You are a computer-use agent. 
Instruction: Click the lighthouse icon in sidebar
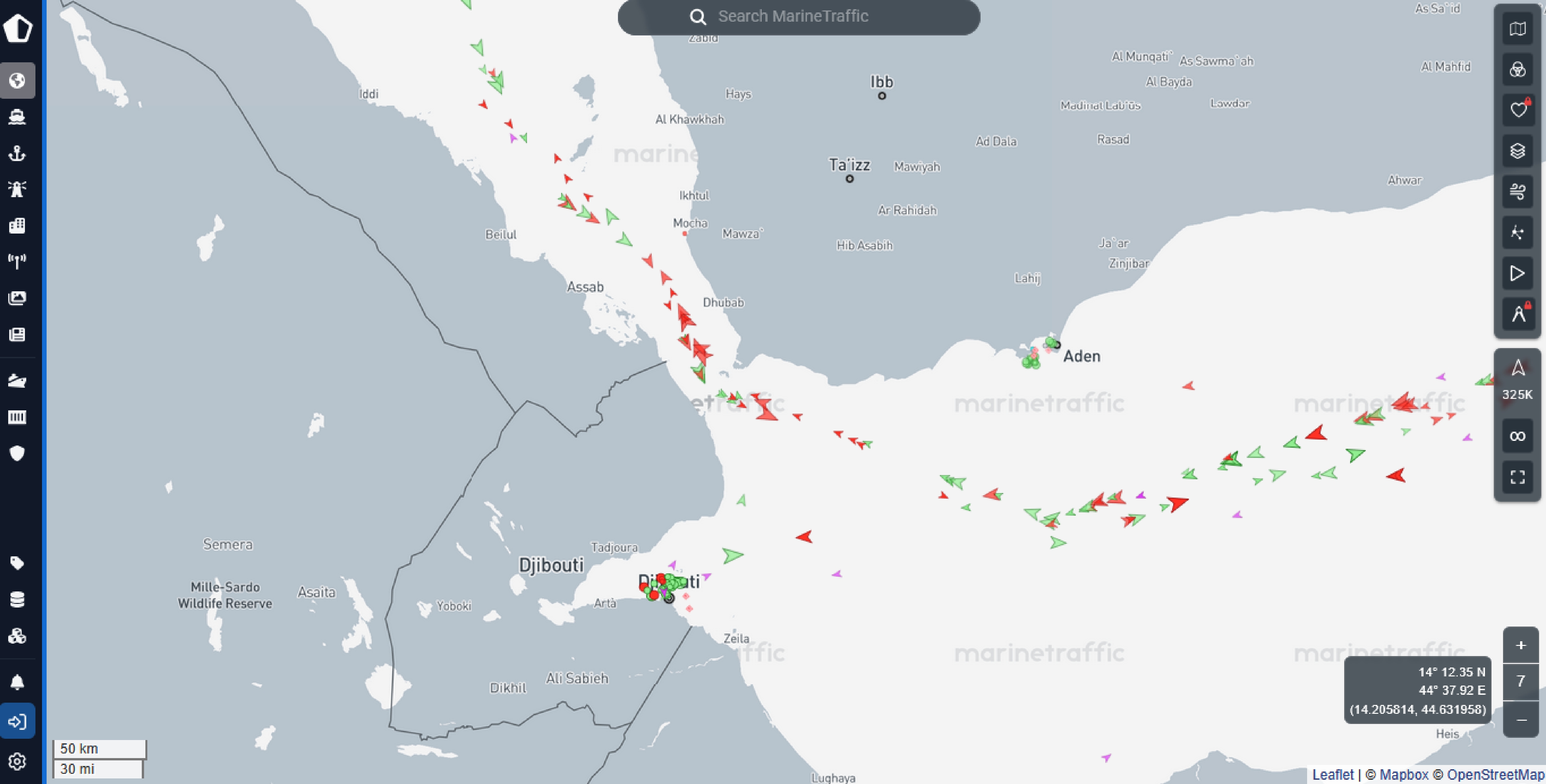coord(17,189)
